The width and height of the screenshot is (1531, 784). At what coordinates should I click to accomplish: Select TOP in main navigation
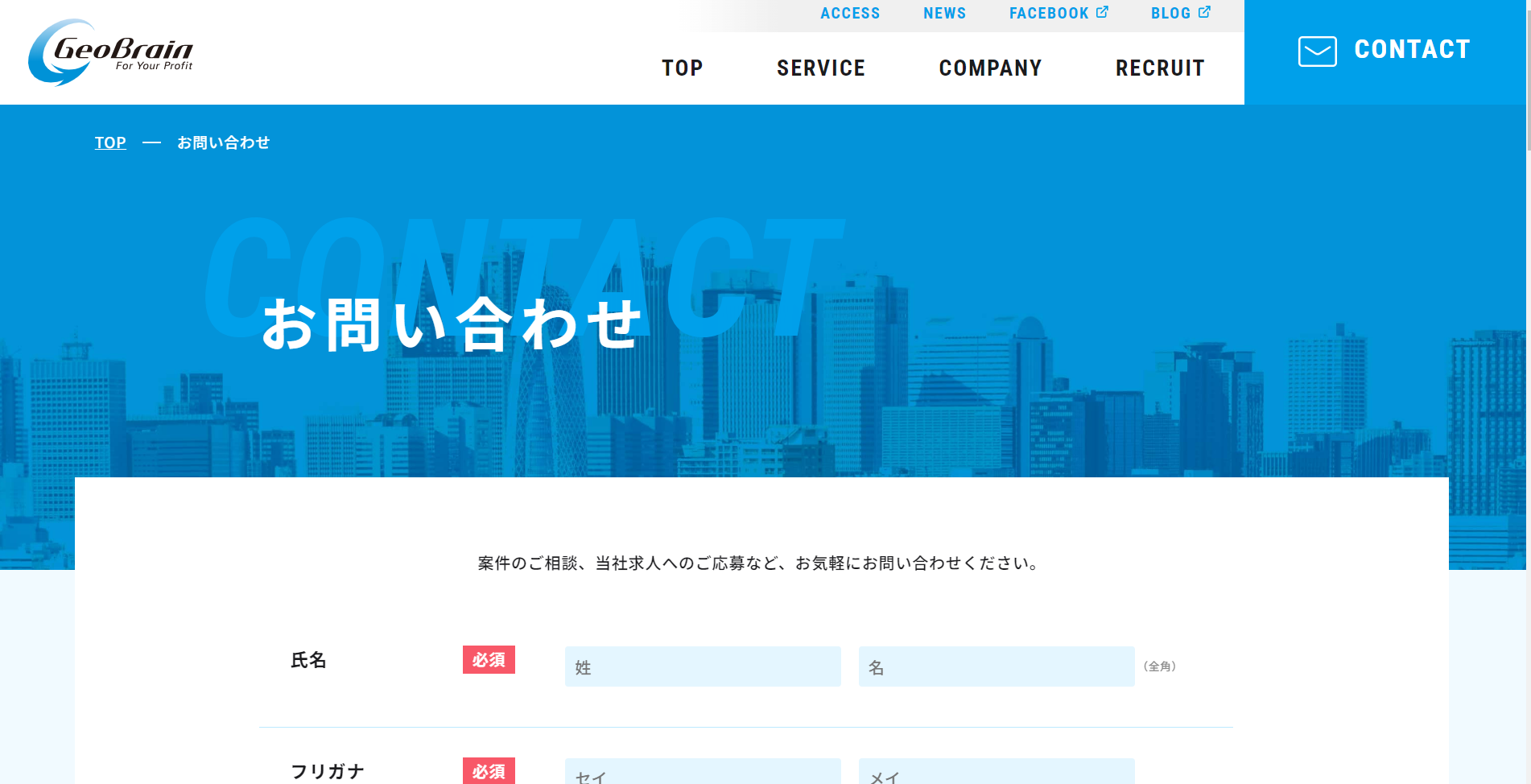[682, 68]
